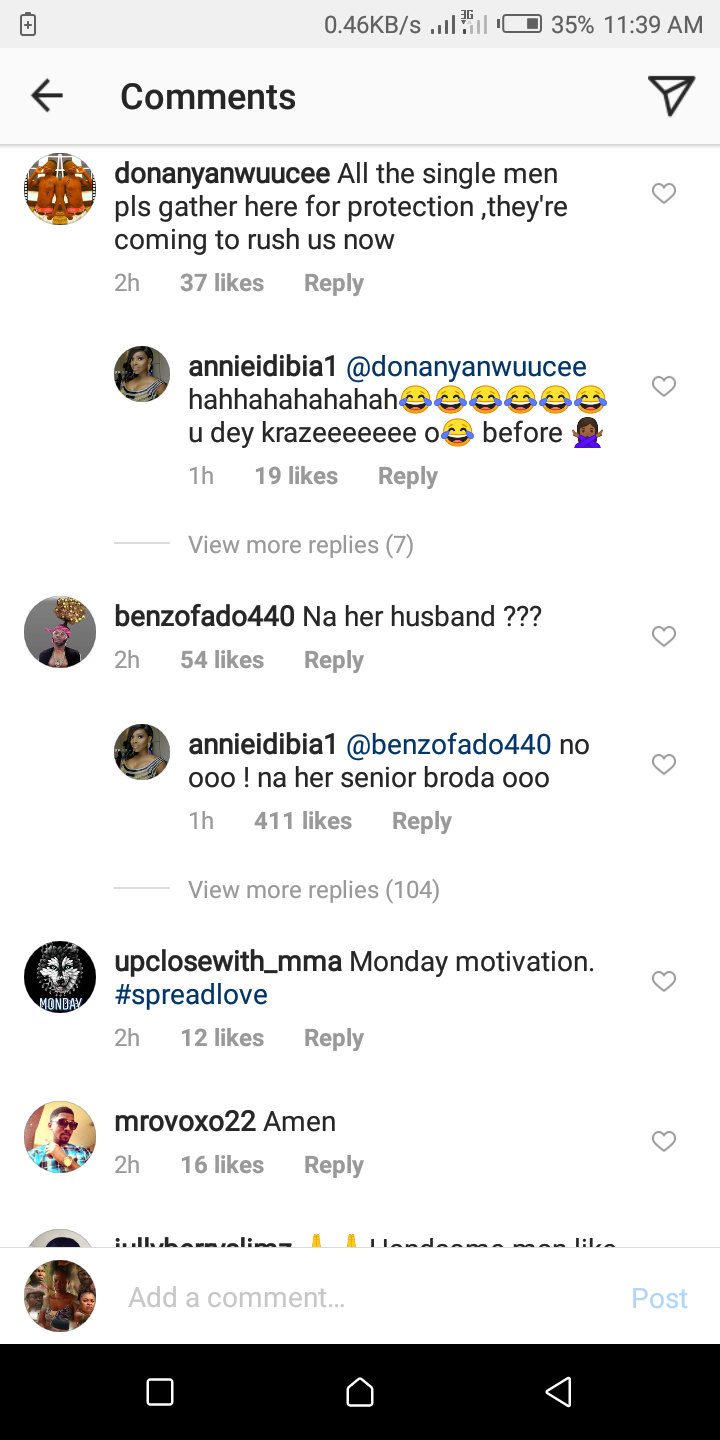The height and width of the screenshot is (1440, 720).
Task: Open benzofado440's profile avatar
Action: (60, 632)
